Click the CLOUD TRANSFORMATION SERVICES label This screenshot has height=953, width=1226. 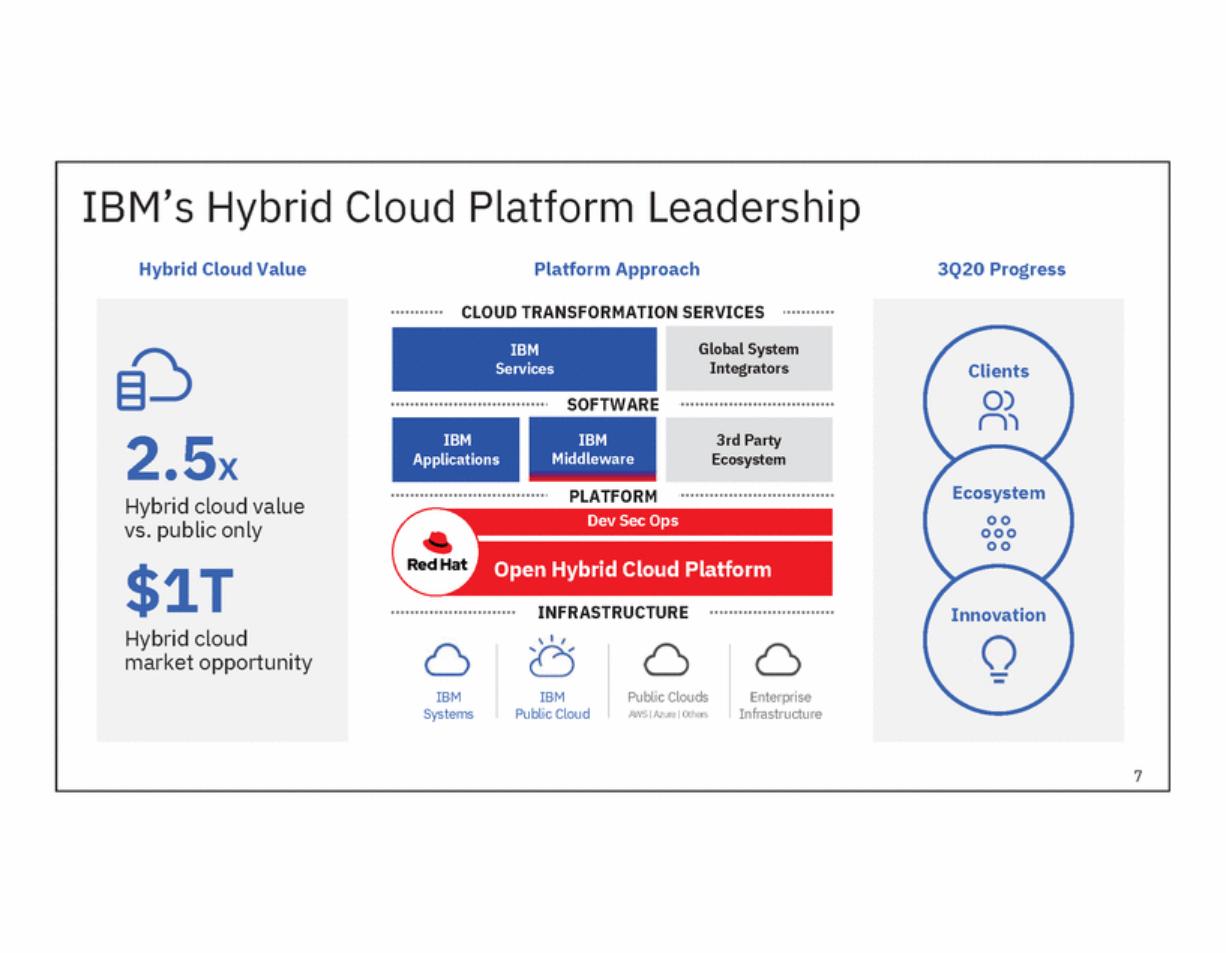coord(612,312)
